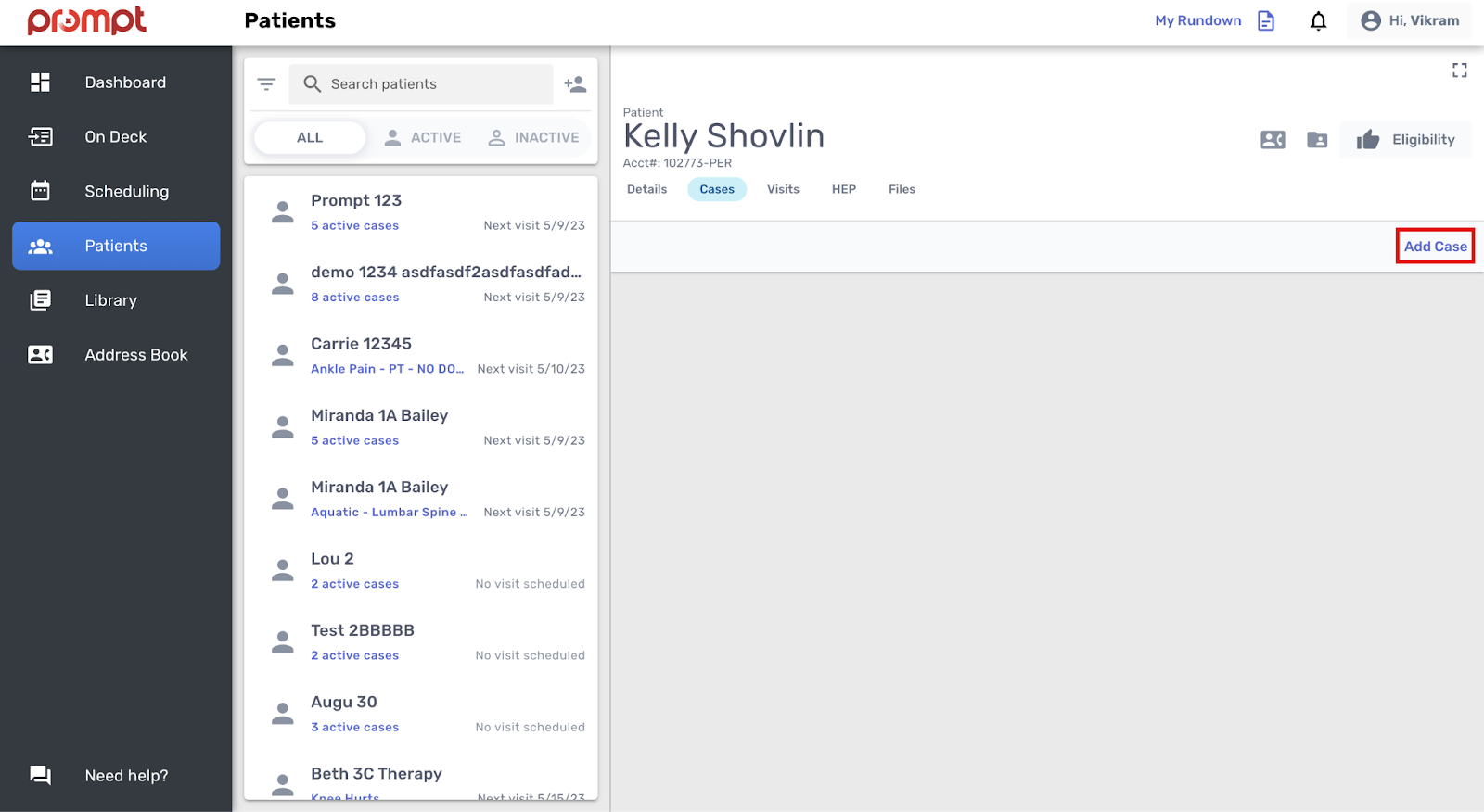Select the ALL patients filter

coord(310,138)
